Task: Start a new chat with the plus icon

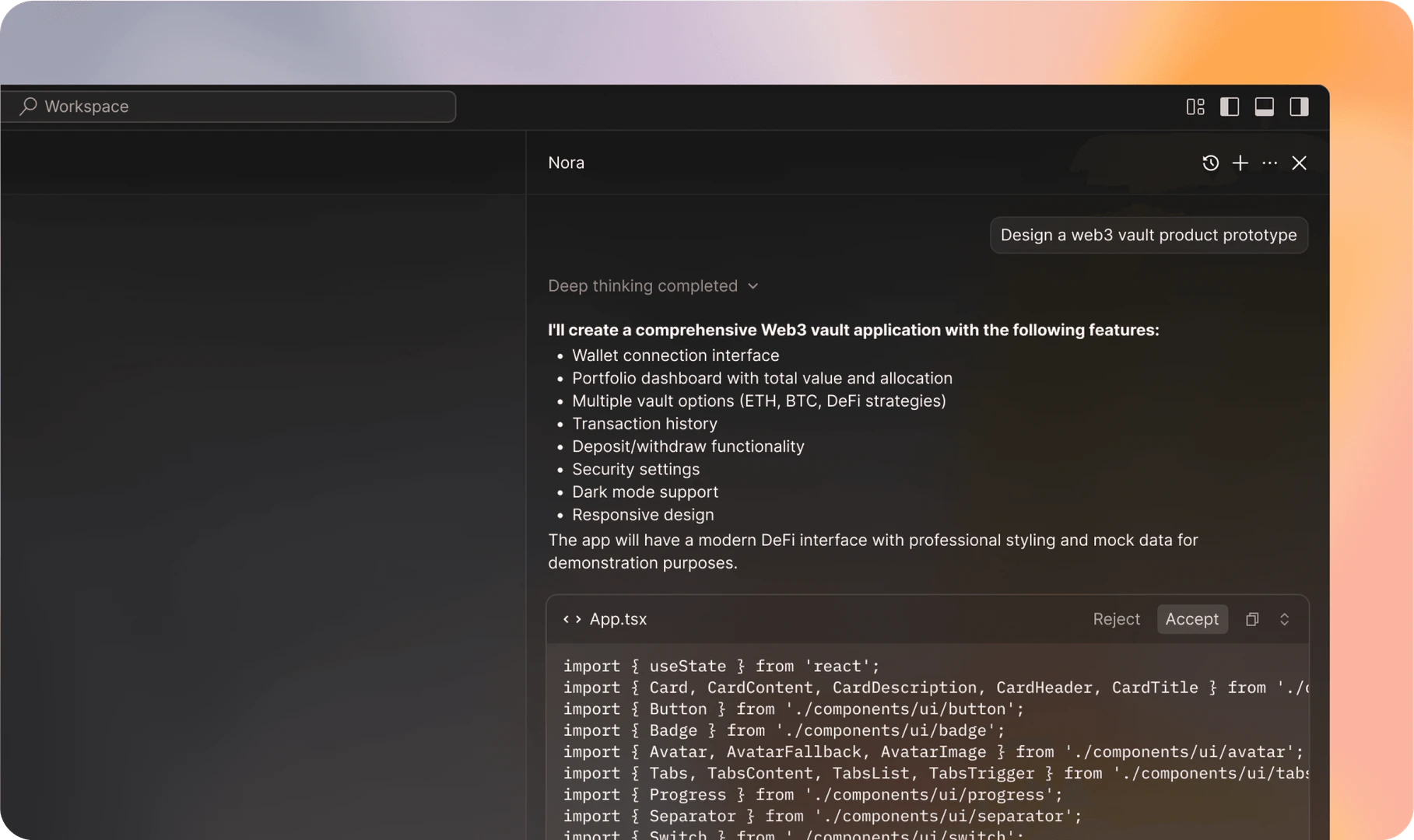Action: 1240,163
